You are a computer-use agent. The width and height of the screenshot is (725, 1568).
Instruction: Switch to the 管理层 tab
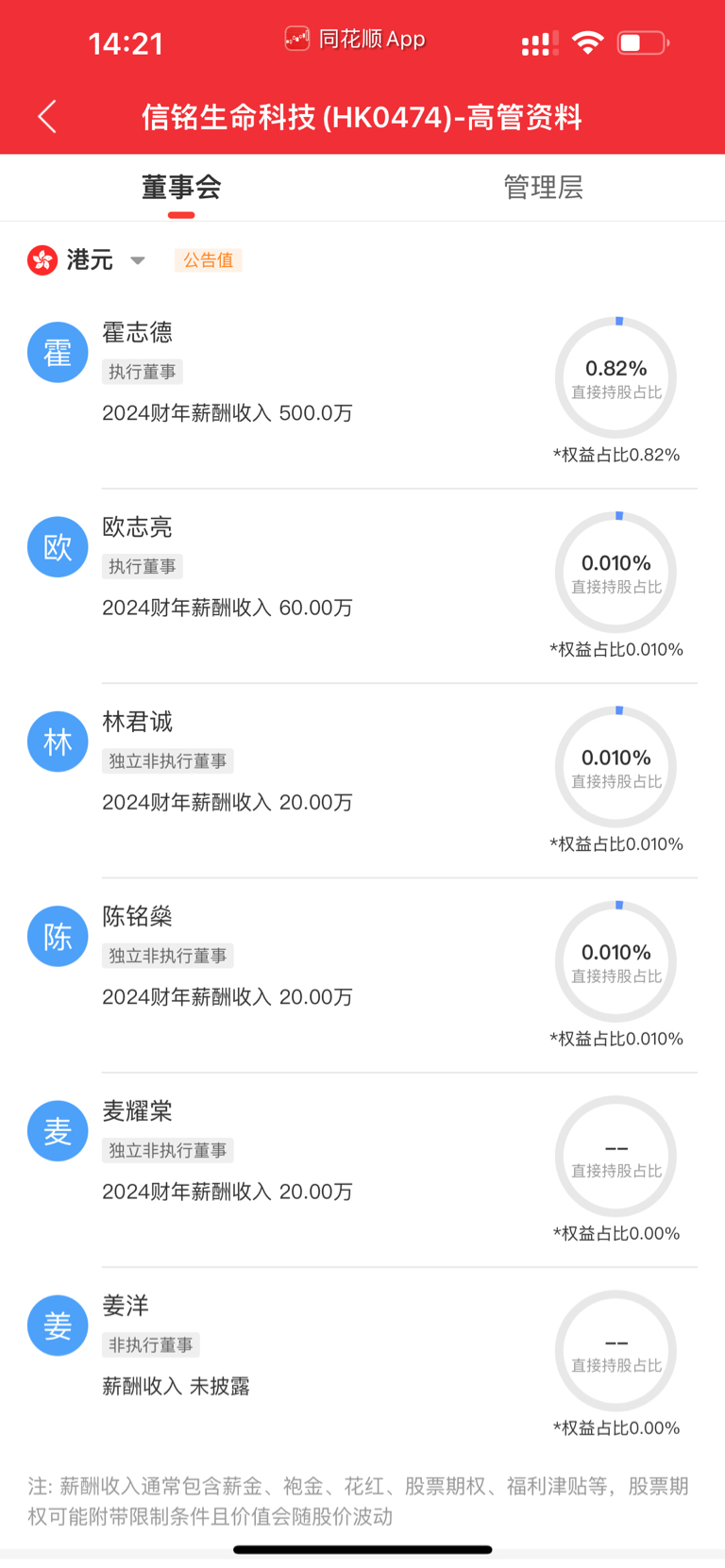(544, 187)
